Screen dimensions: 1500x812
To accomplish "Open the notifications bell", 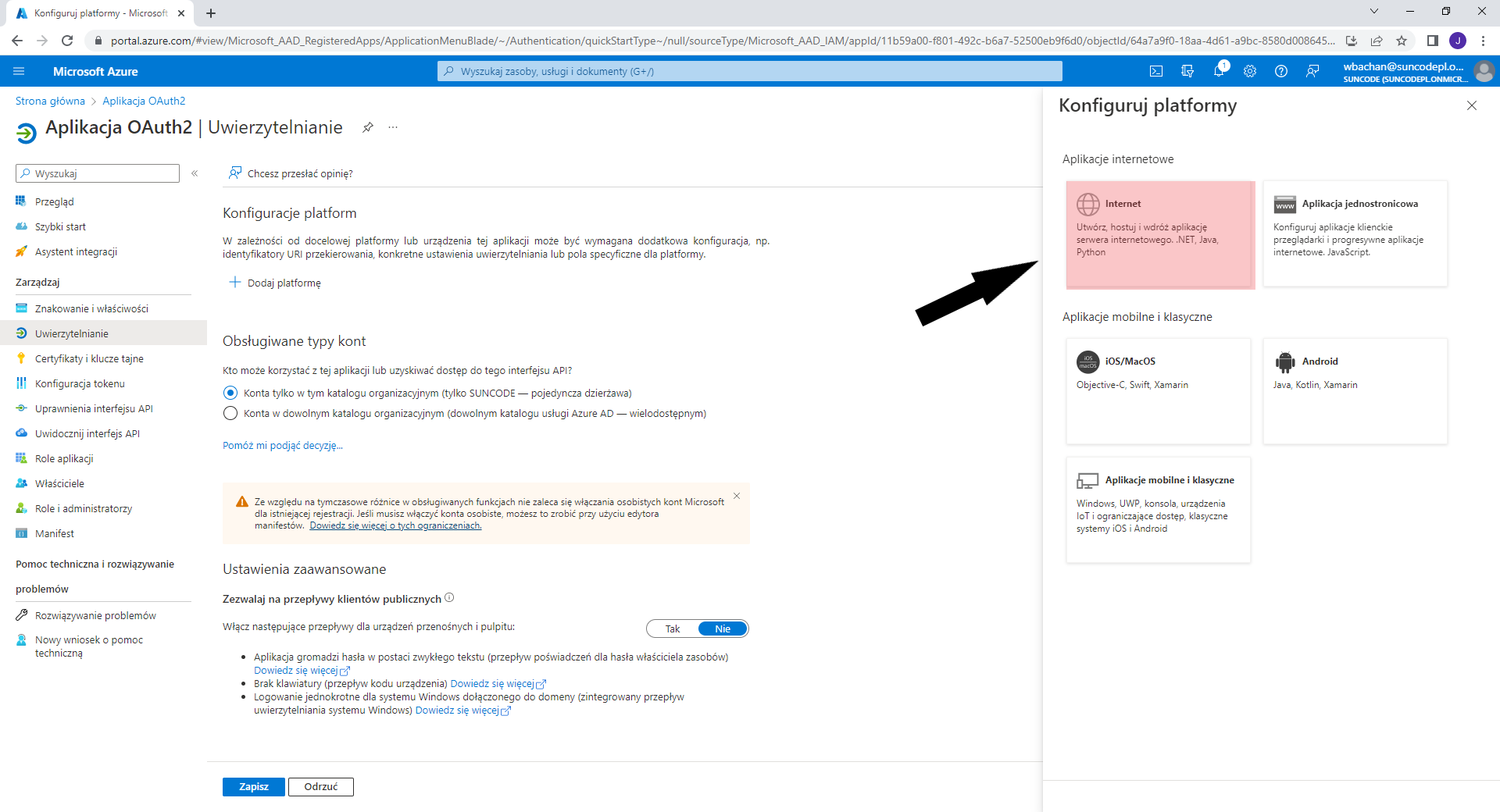I will (x=1219, y=71).
